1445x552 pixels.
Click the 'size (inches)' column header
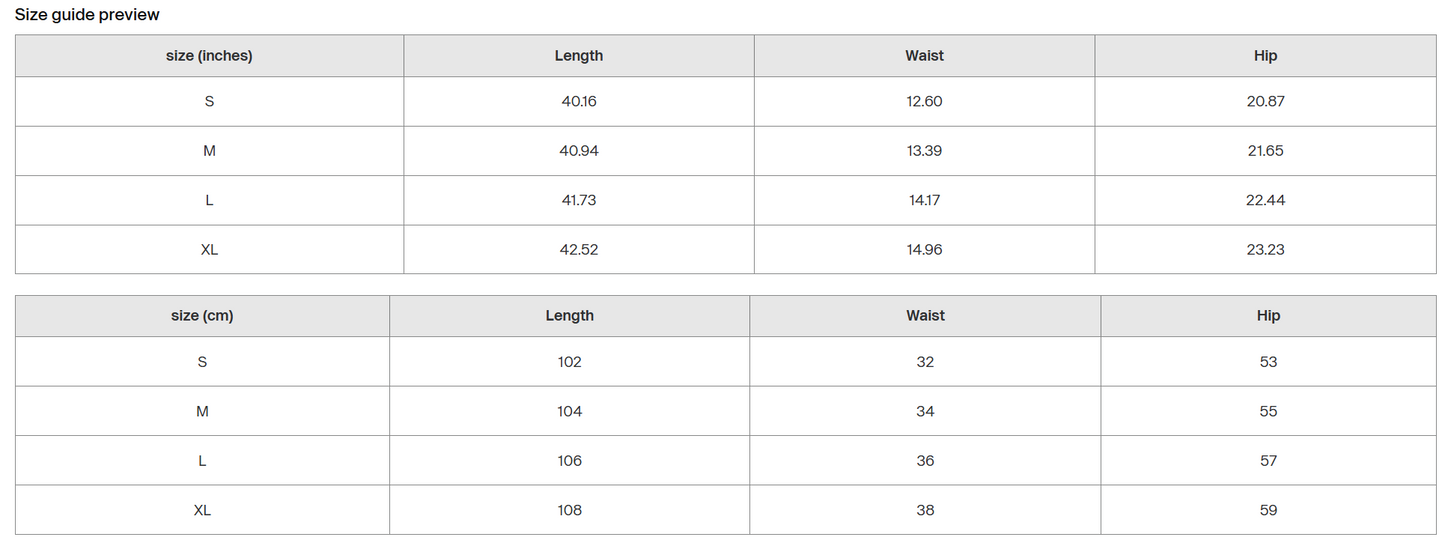209,56
